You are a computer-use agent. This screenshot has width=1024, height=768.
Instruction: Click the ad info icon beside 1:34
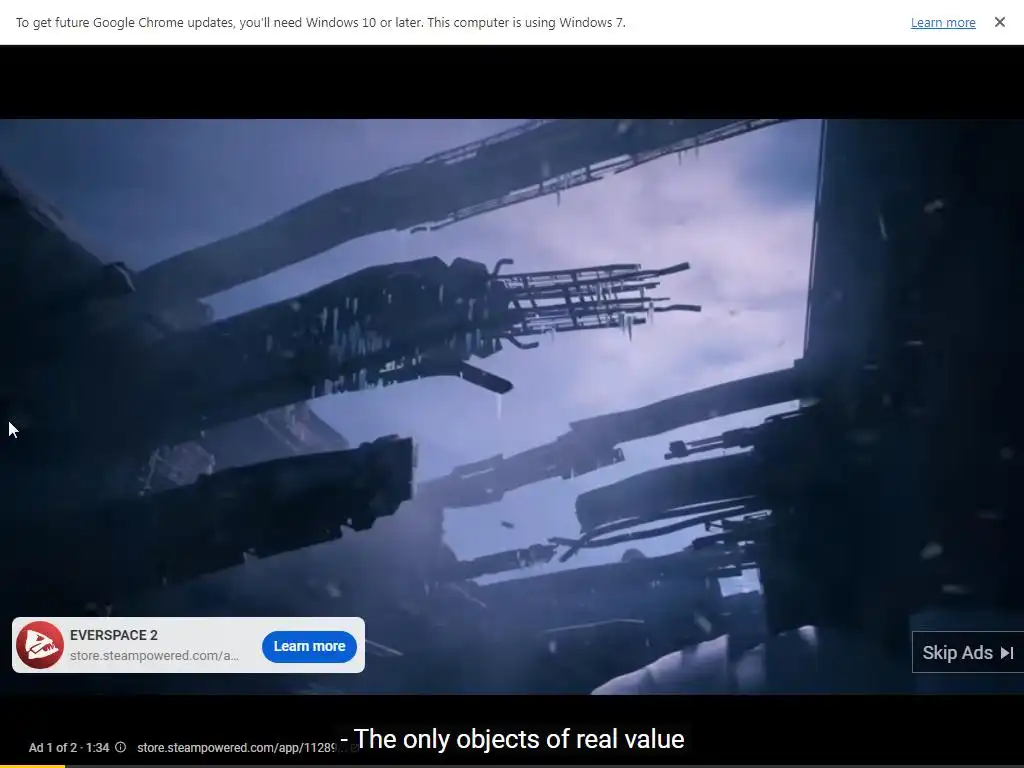coord(120,747)
